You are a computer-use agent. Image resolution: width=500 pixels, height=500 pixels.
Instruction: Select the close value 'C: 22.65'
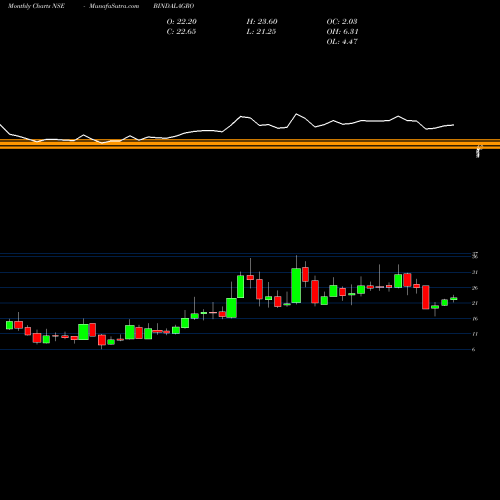[181, 32]
